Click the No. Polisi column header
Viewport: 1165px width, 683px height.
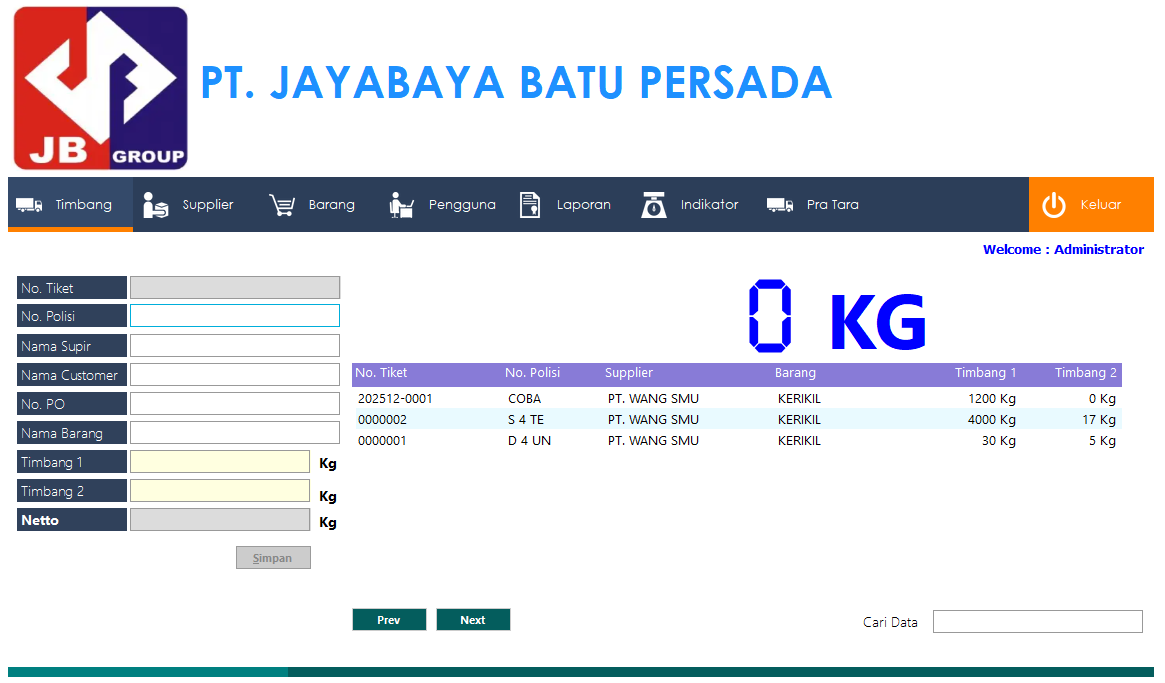(533, 373)
